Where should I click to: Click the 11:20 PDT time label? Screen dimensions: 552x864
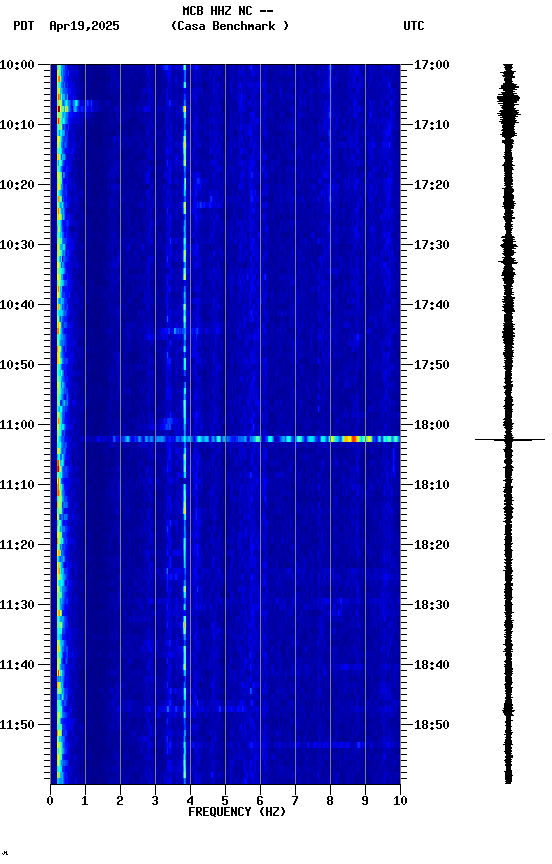pyautogui.click(x=17, y=545)
